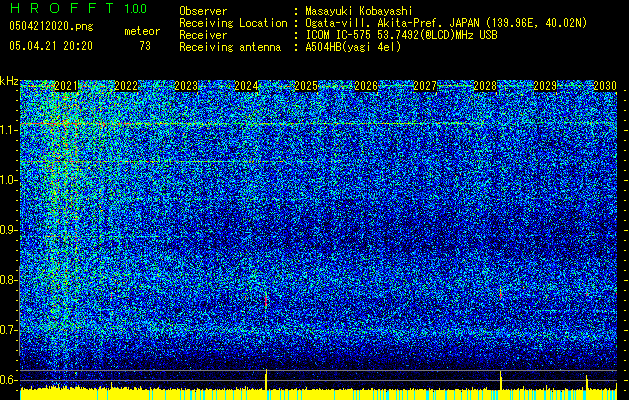
Task: Click the 2021 time marker
Action: [66, 86]
